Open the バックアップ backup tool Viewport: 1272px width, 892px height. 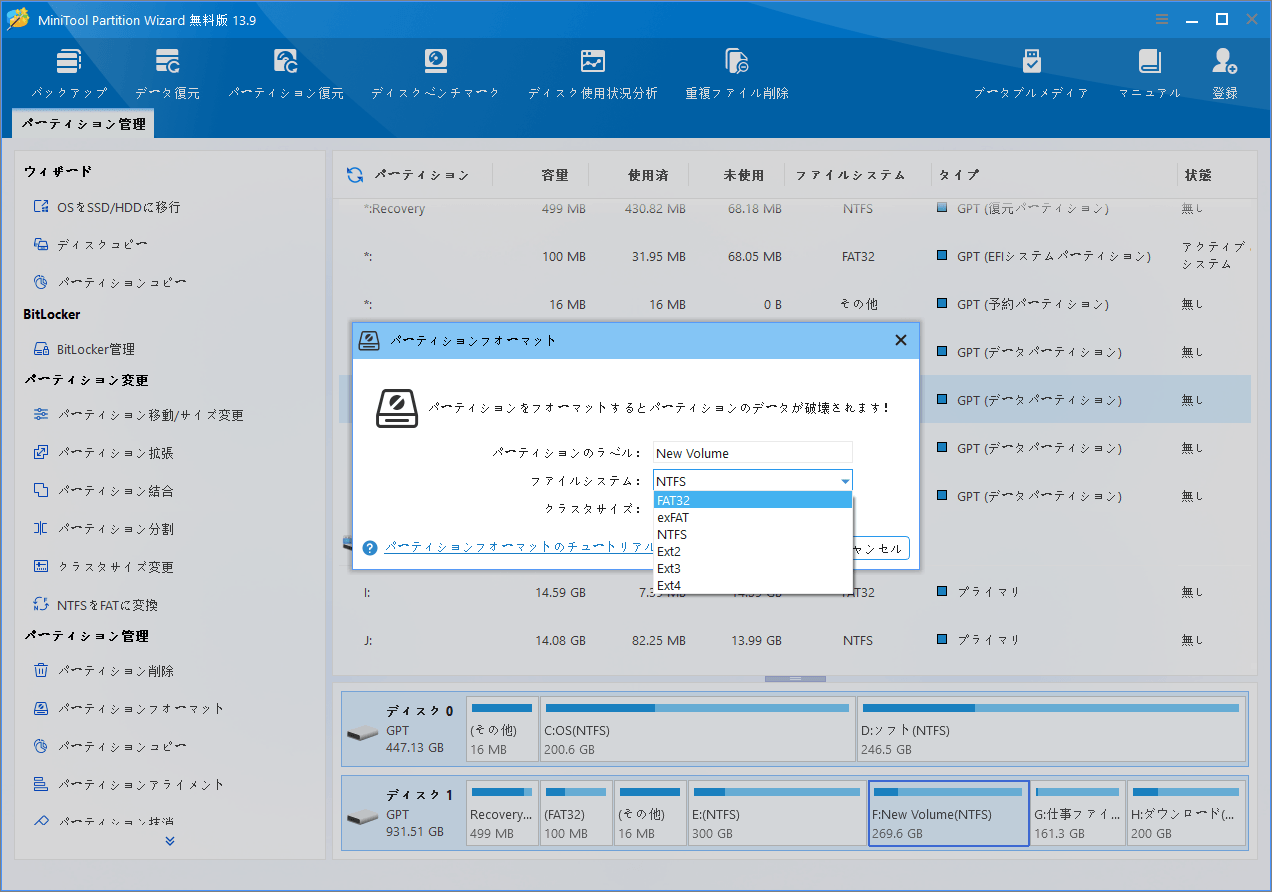[68, 73]
